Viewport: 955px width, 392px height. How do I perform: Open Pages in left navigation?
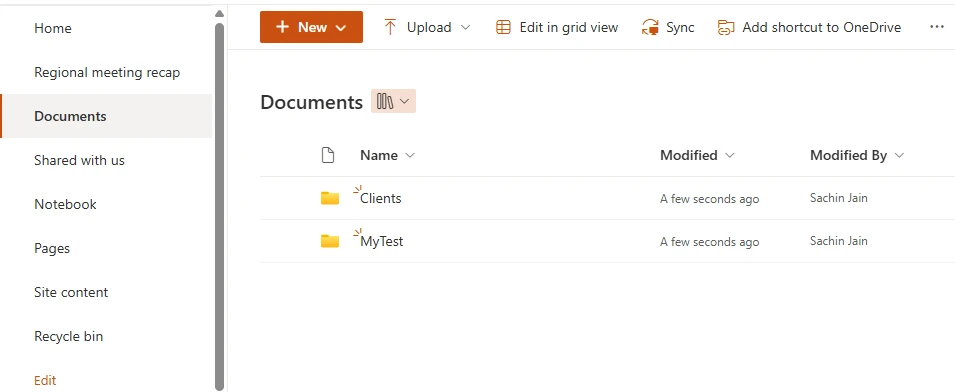tap(52, 248)
